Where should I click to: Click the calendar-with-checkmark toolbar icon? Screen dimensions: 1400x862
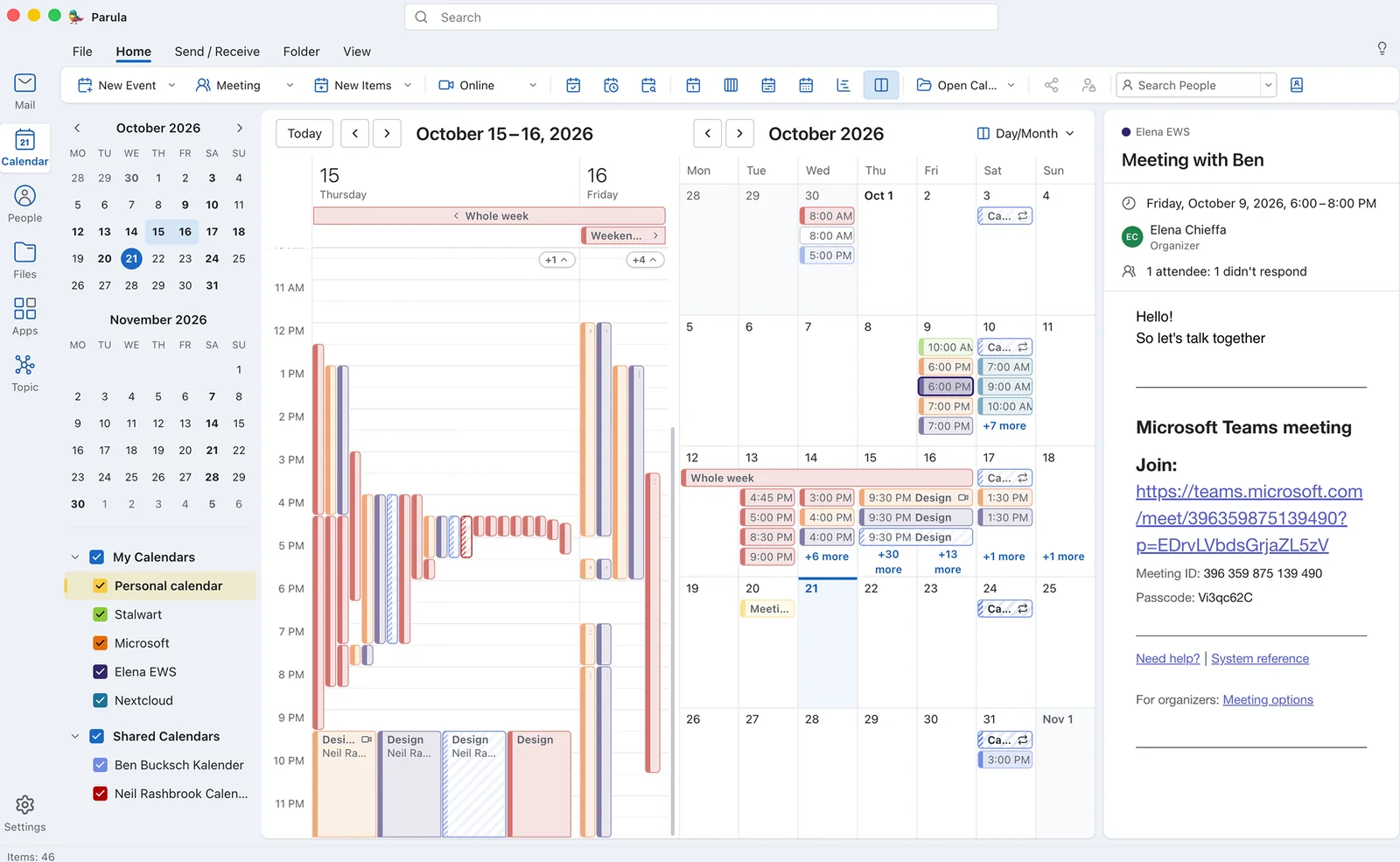click(x=573, y=85)
